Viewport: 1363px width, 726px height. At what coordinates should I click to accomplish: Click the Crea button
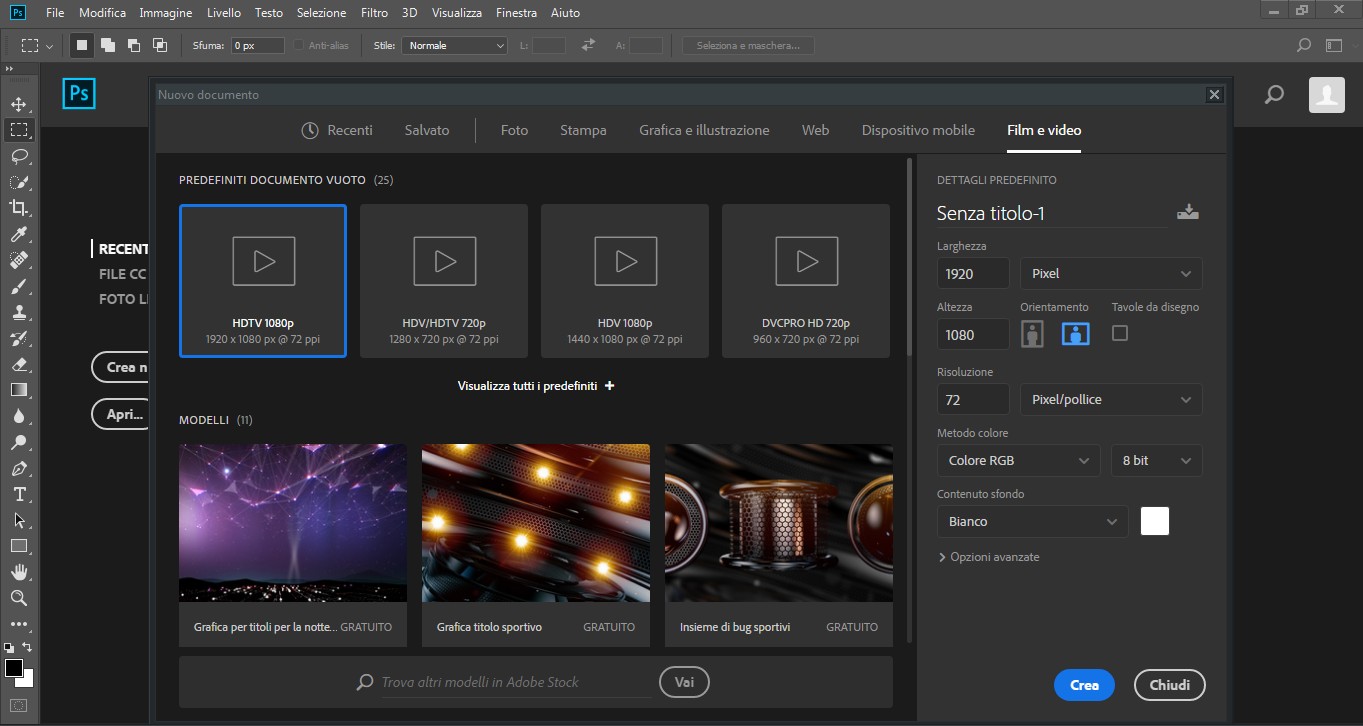(x=1084, y=685)
